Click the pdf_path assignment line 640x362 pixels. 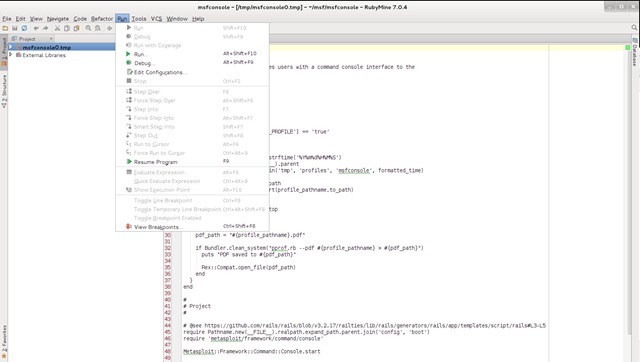pos(250,235)
